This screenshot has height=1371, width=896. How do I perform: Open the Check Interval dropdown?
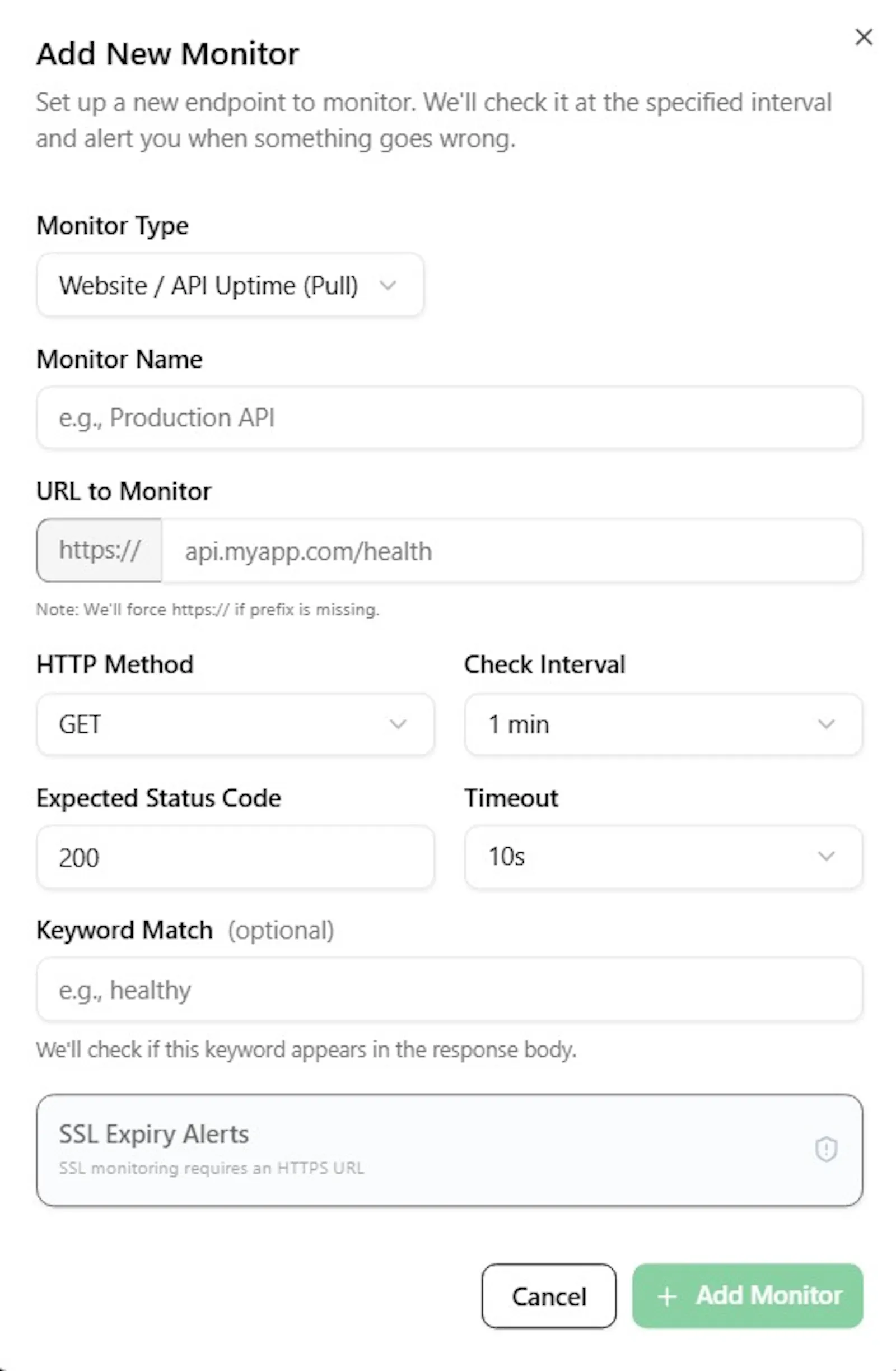tap(664, 724)
